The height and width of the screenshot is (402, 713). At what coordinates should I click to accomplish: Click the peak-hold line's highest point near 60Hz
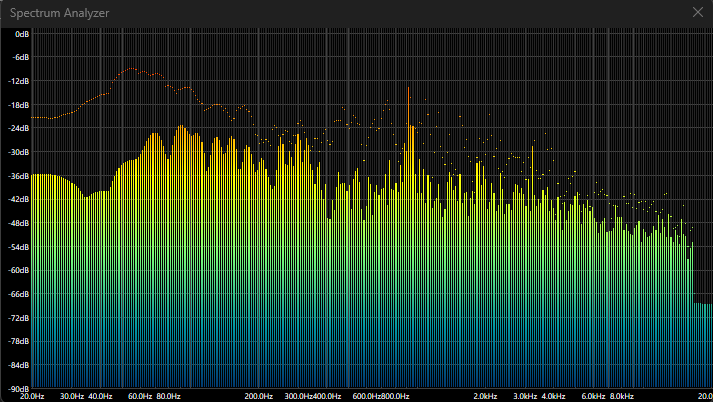click(x=131, y=70)
